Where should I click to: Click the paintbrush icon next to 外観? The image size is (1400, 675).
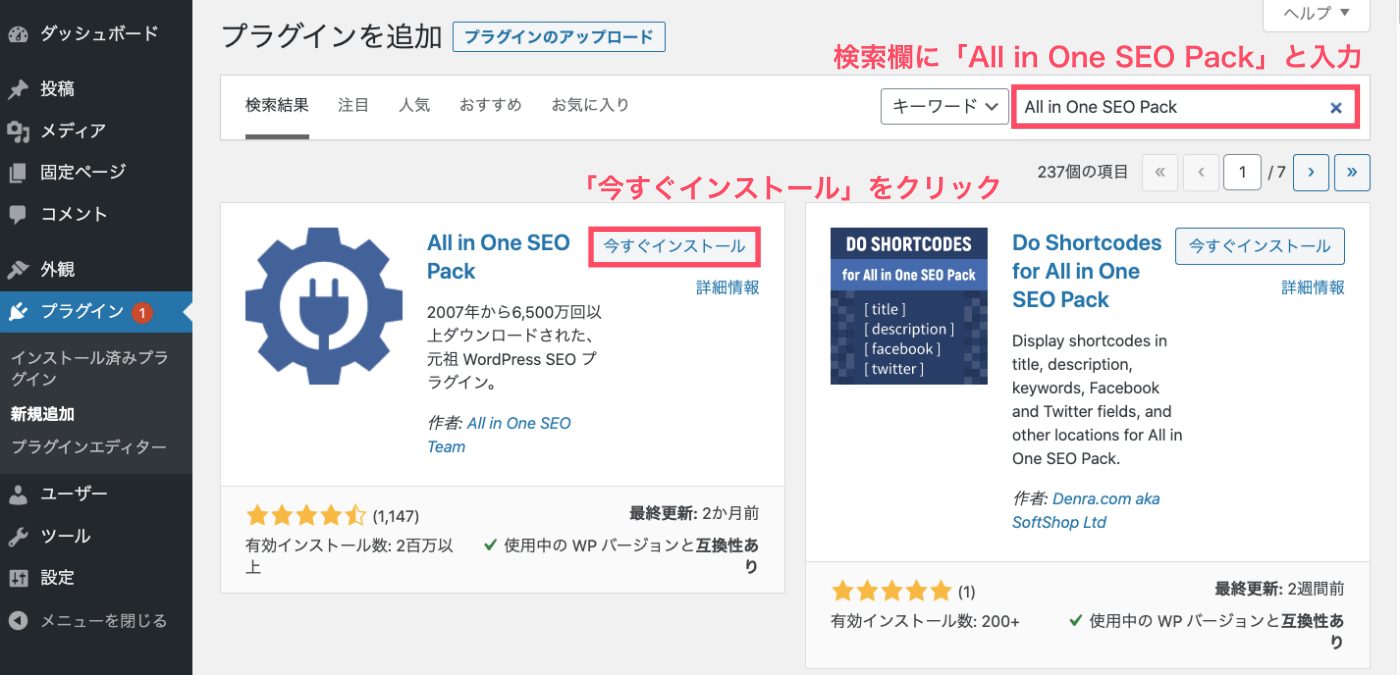[x=18, y=270]
